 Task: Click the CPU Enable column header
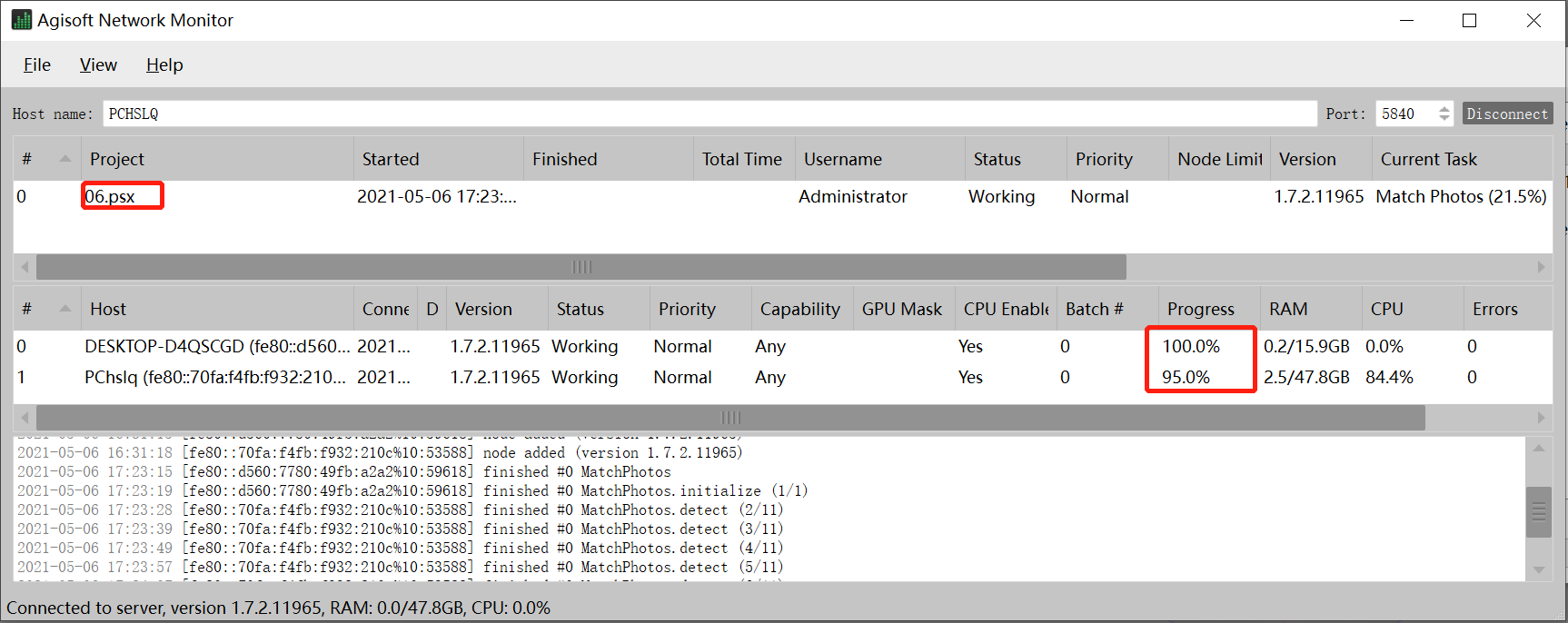(x=1006, y=309)
